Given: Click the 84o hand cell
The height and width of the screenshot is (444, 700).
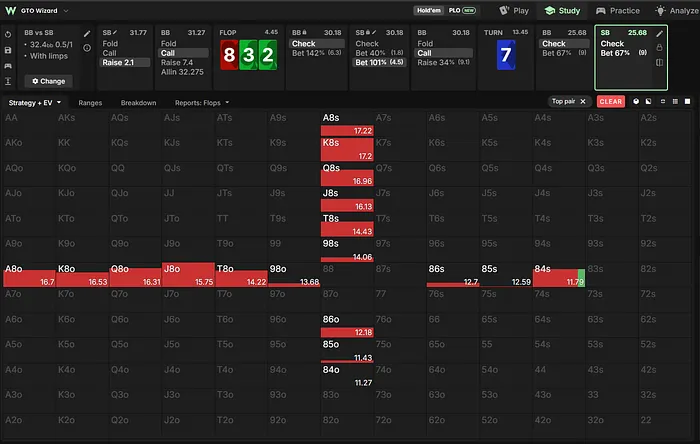Looking at the screenshot, I should point(347,376).
